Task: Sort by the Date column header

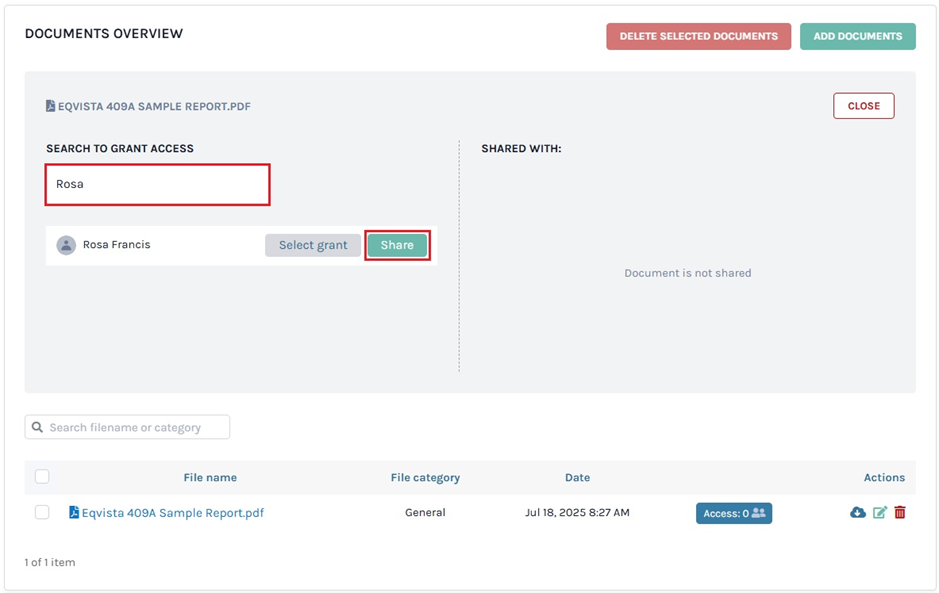Action: point(577,477)
